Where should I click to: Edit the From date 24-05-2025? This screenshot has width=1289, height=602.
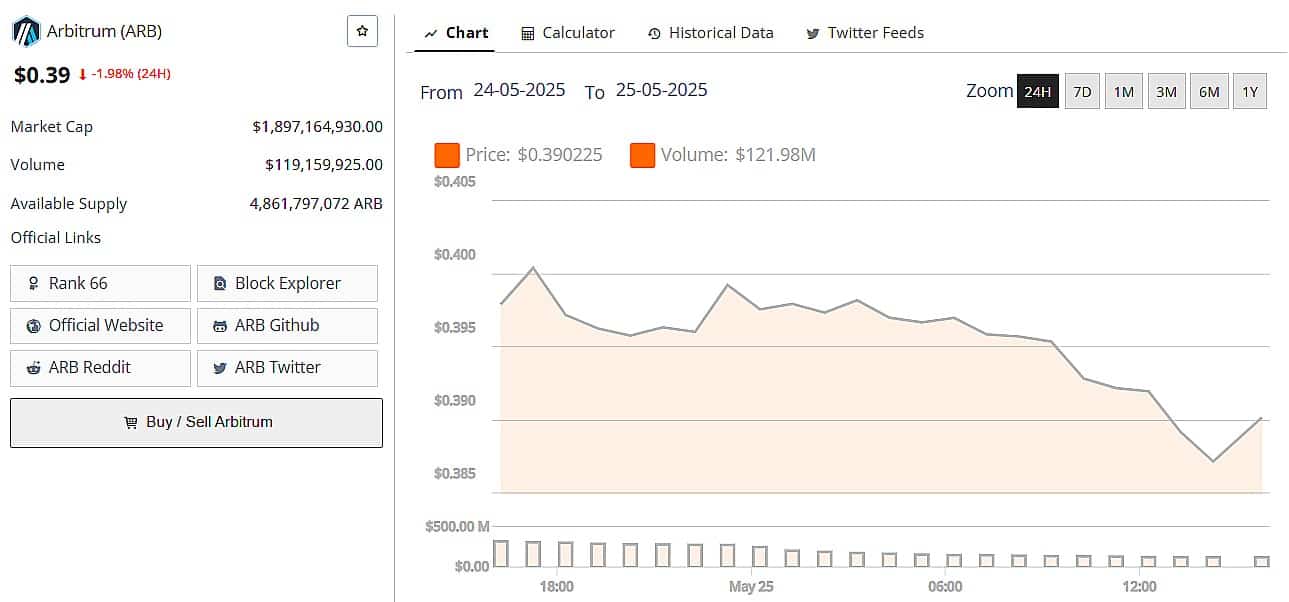point(519,90)
